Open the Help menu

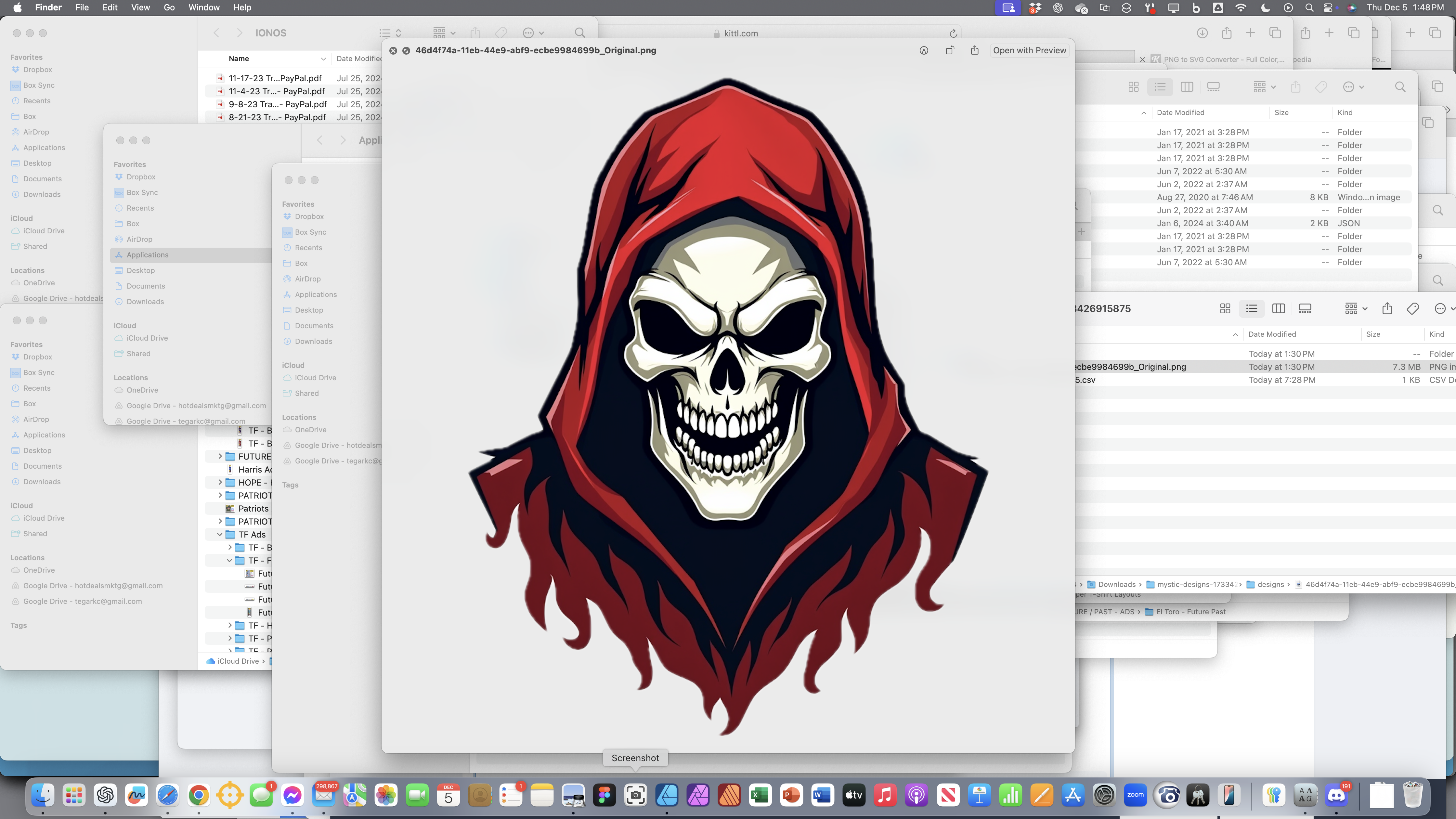(x=242, y=7)
